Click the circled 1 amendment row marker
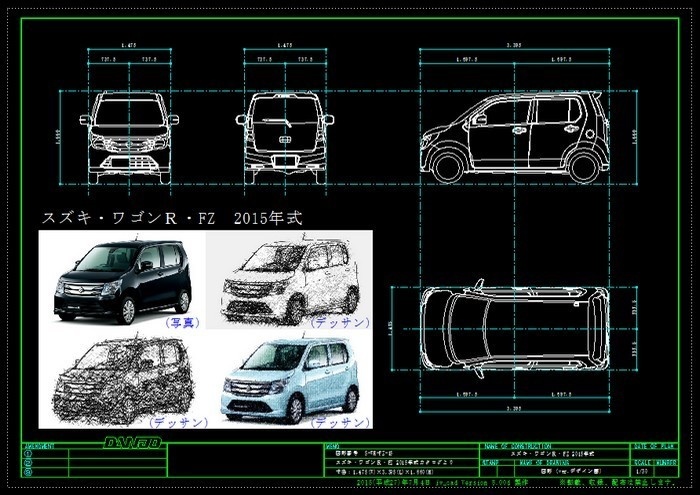 28,453
